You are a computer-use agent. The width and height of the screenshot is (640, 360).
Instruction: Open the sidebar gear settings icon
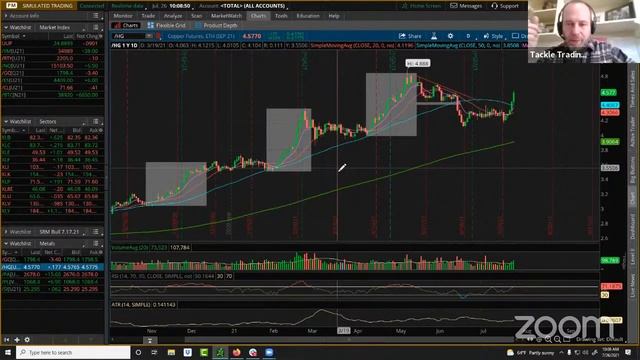coord(27,340)
